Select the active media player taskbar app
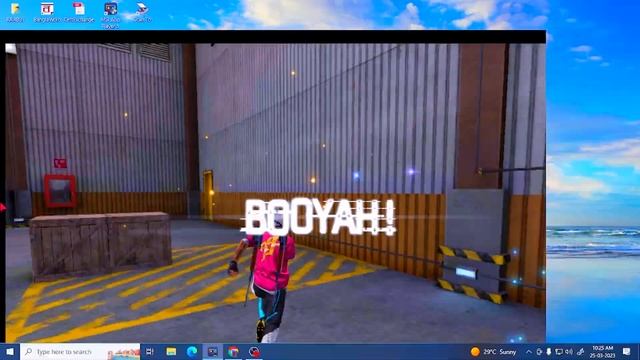The image size is (640, 360). tap(213, 351)
